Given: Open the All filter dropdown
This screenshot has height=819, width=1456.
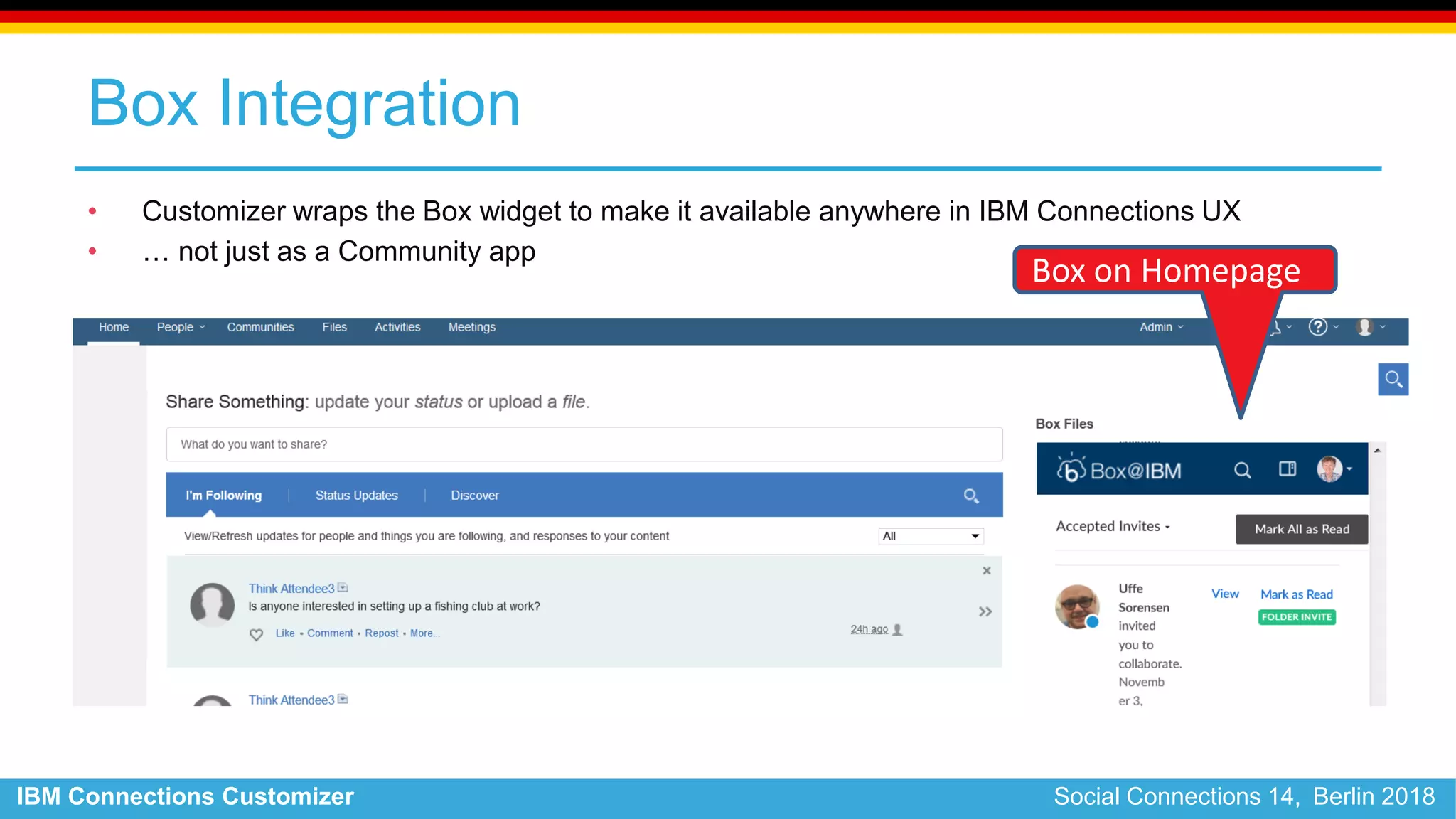Looking at the screenshot, I should click(931, 536).
